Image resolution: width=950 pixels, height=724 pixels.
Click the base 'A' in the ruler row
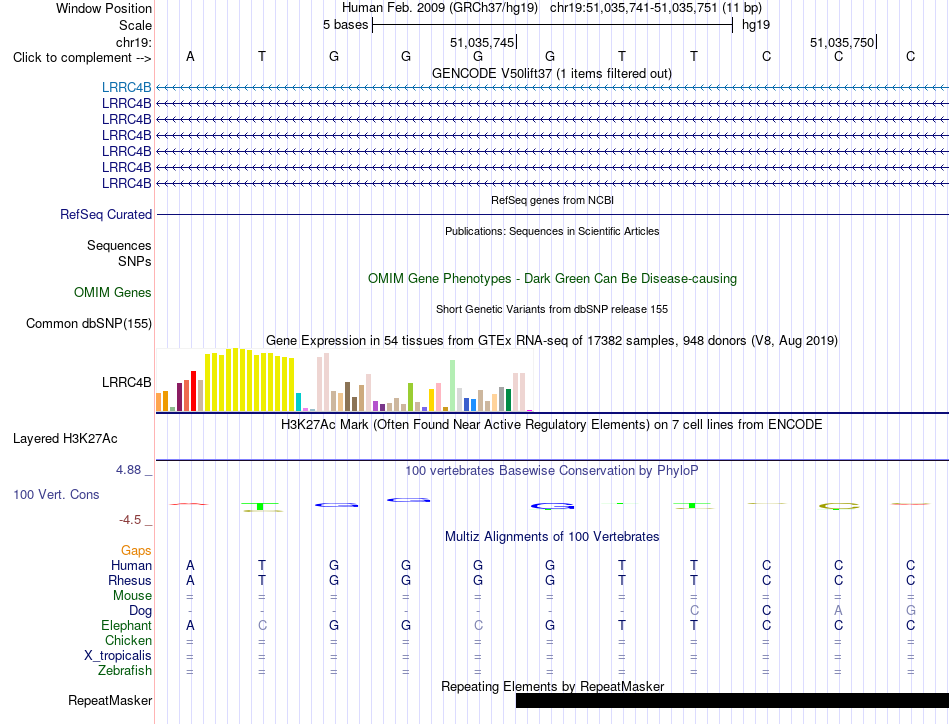190,56
